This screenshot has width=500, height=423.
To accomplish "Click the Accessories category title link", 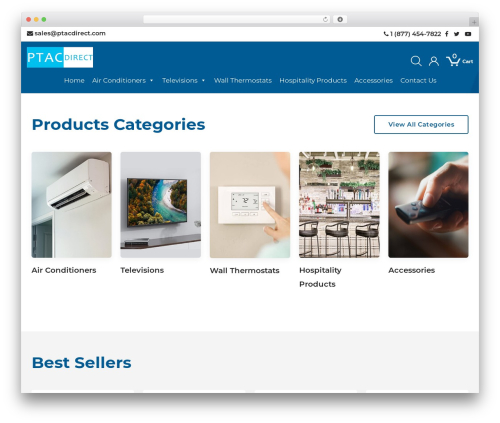I will [412, 270].
